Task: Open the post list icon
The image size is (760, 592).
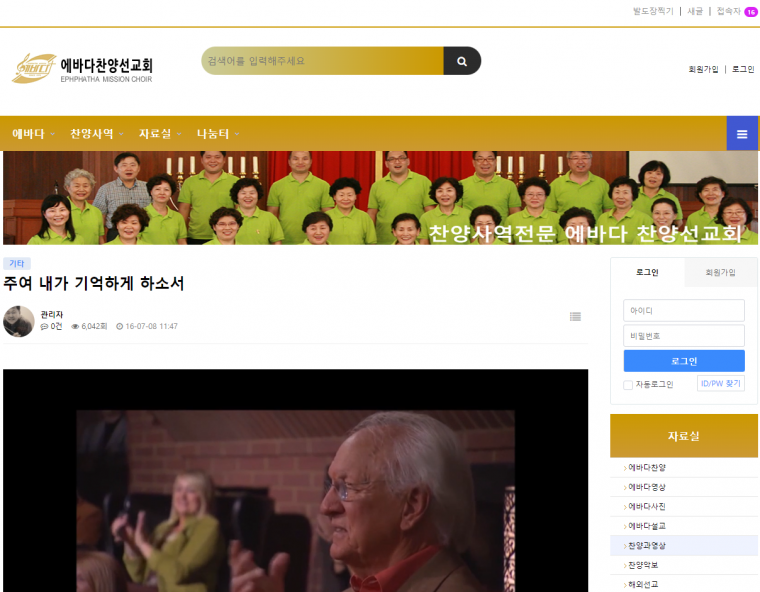Action: pyautogui.click(x=575, y=317)
